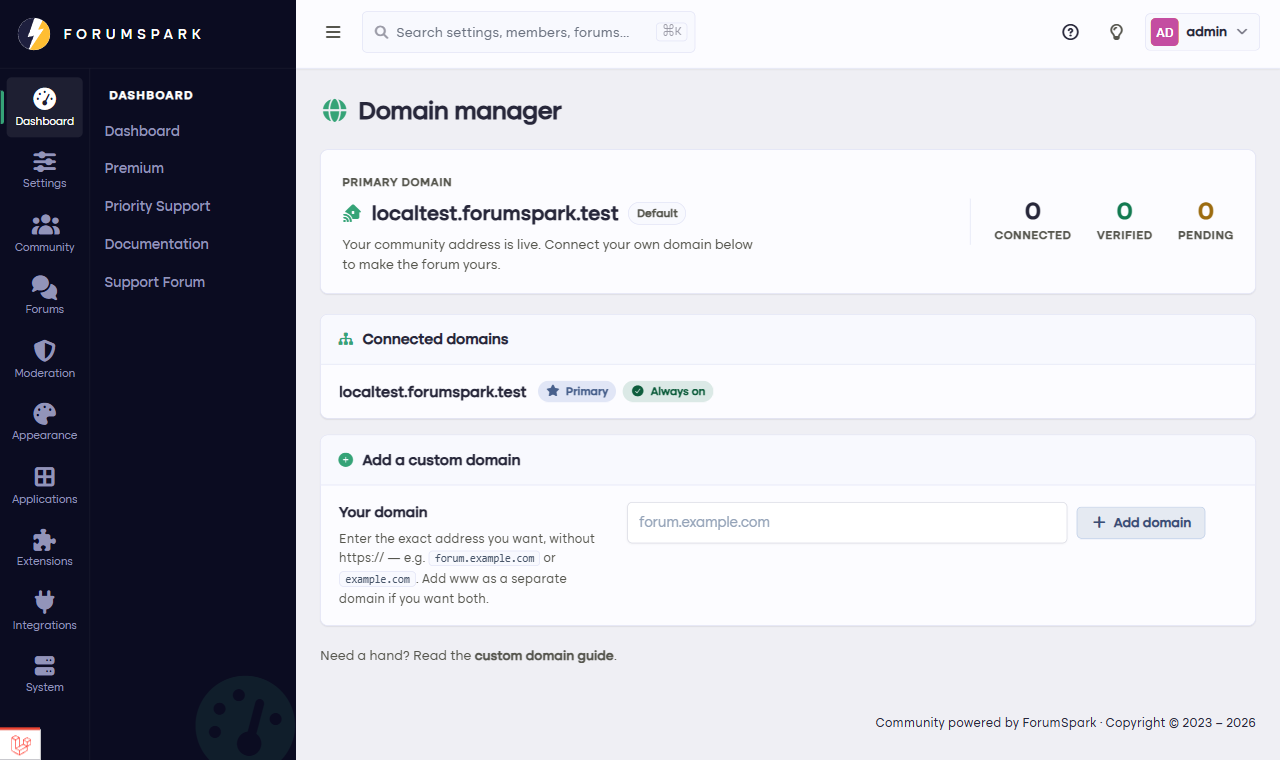Click localtest.forumspark.test in Connected domains

tap(432, 392)
